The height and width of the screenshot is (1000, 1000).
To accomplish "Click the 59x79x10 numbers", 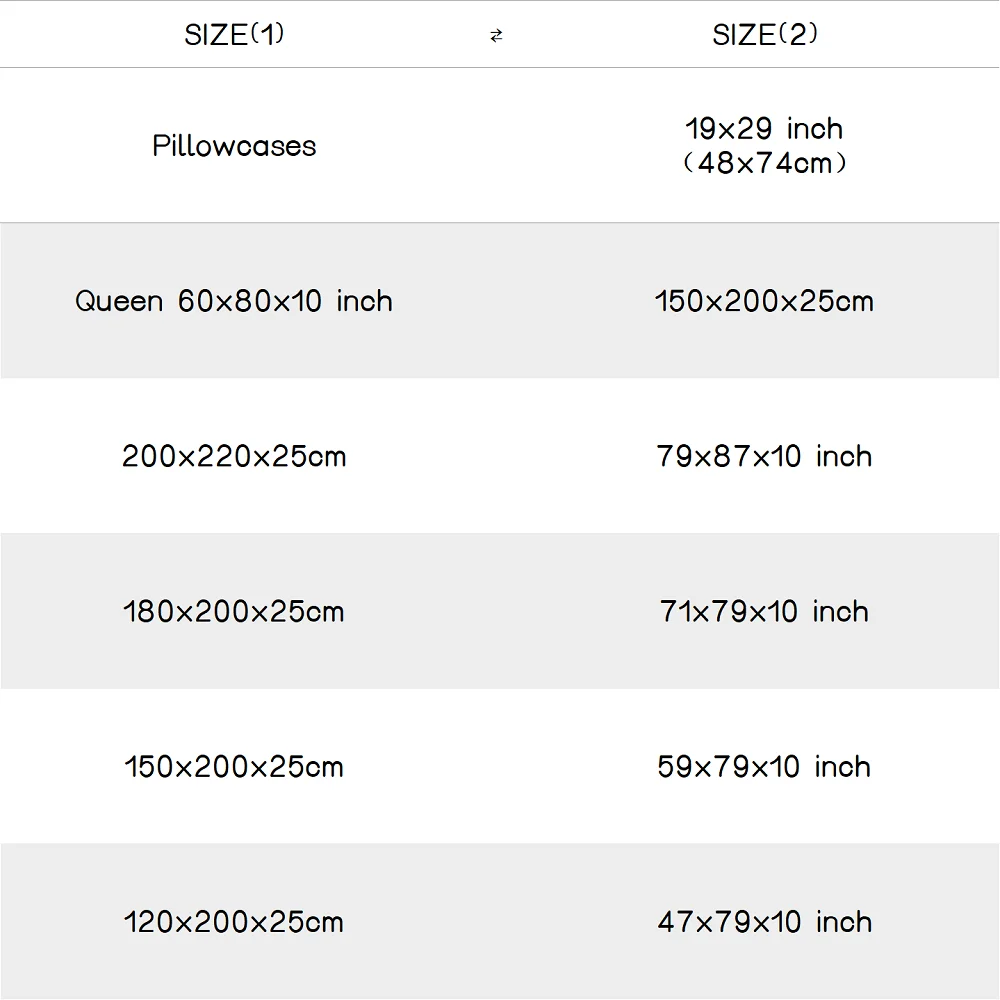I will coord(729,768).
